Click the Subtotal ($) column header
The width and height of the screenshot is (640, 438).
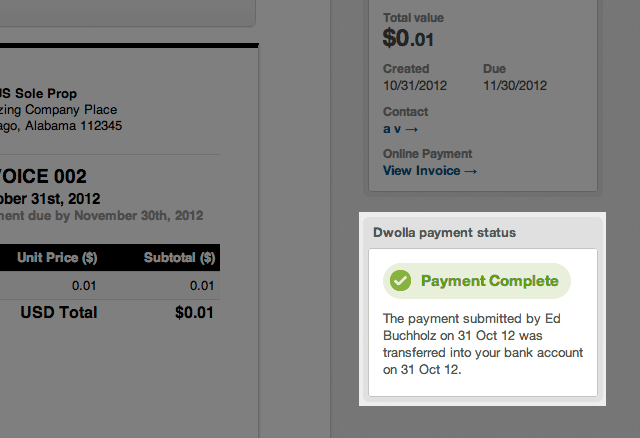point(179,258)
